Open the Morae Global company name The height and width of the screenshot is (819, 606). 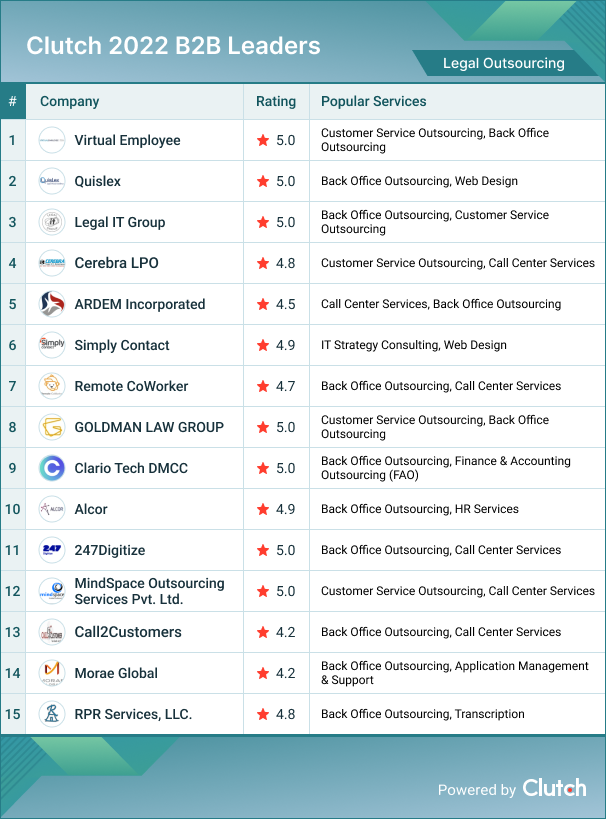tap(116, 673)
